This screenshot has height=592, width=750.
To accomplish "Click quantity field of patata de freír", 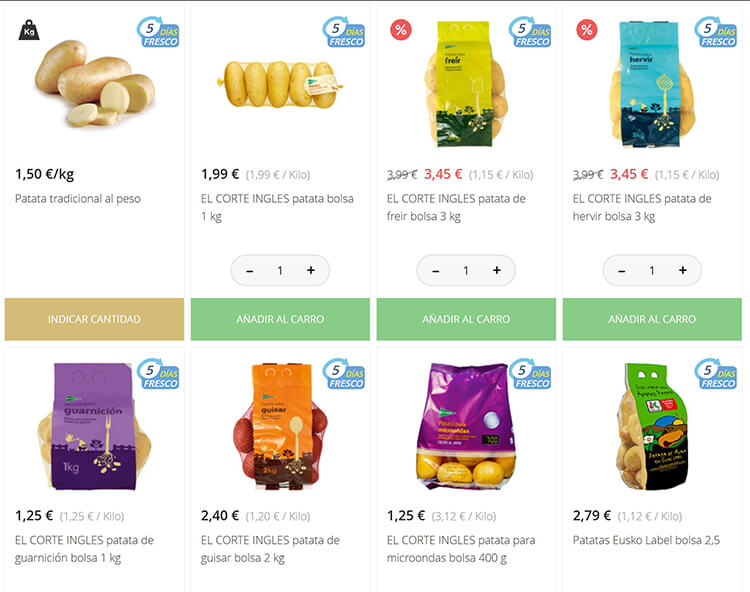I will click(x=466, y=271).
